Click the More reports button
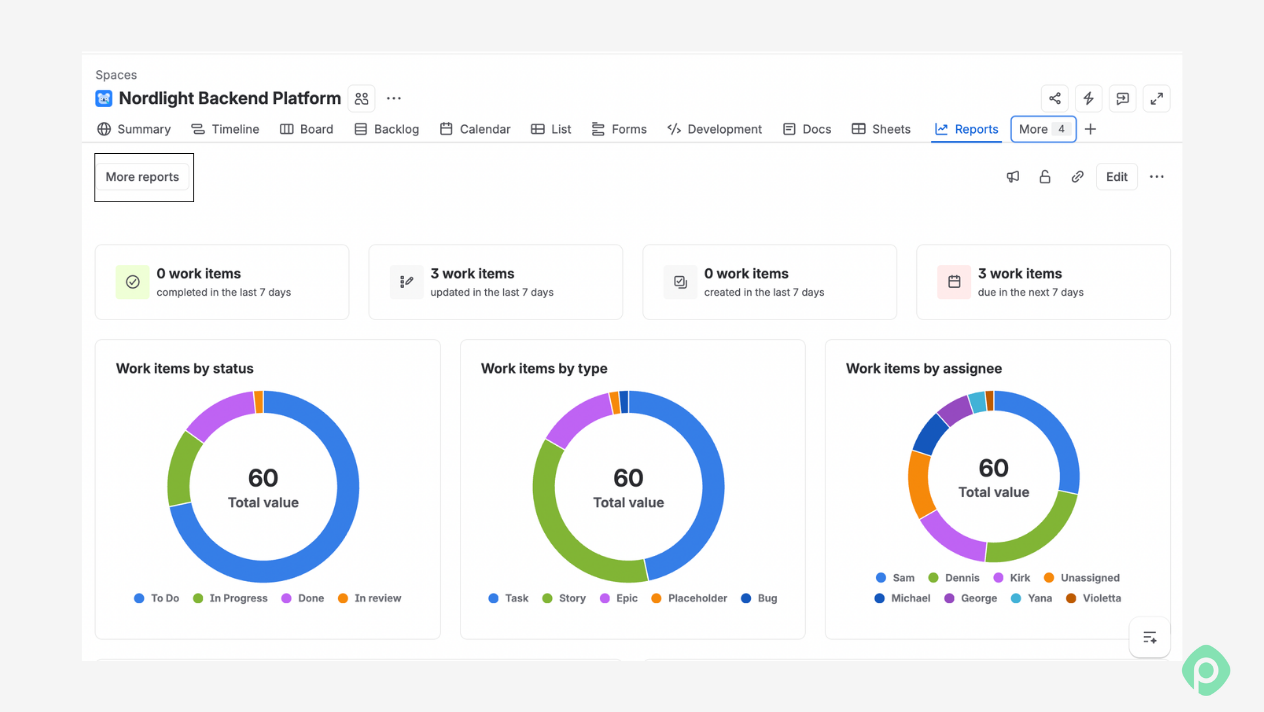 (143, 177)
